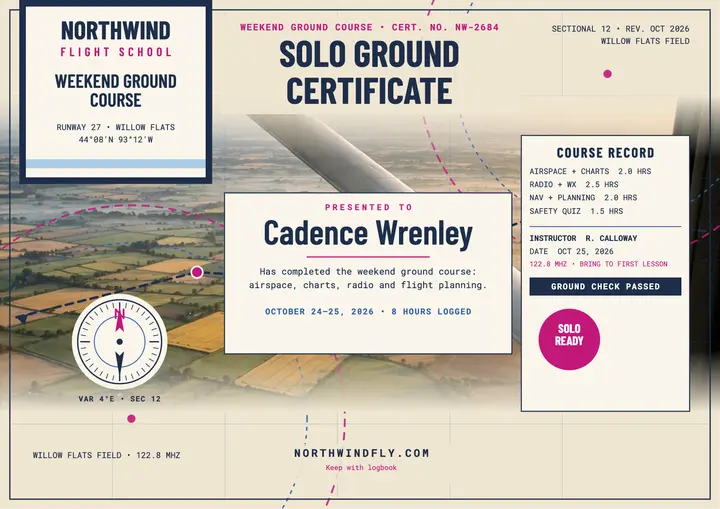Select the name Cadence Wrenley
This screenshot has height=509, width=720.
pyautogui.click(x=368, y=233)
